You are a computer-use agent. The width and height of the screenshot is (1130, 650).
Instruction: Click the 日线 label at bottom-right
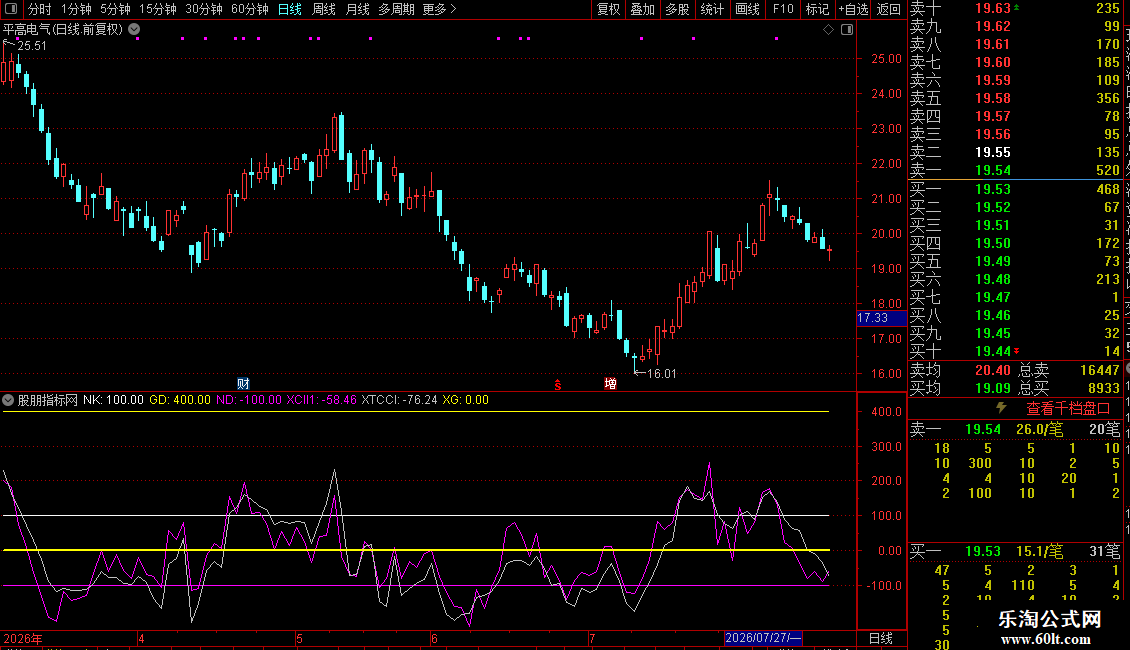(x=881, y=638)
